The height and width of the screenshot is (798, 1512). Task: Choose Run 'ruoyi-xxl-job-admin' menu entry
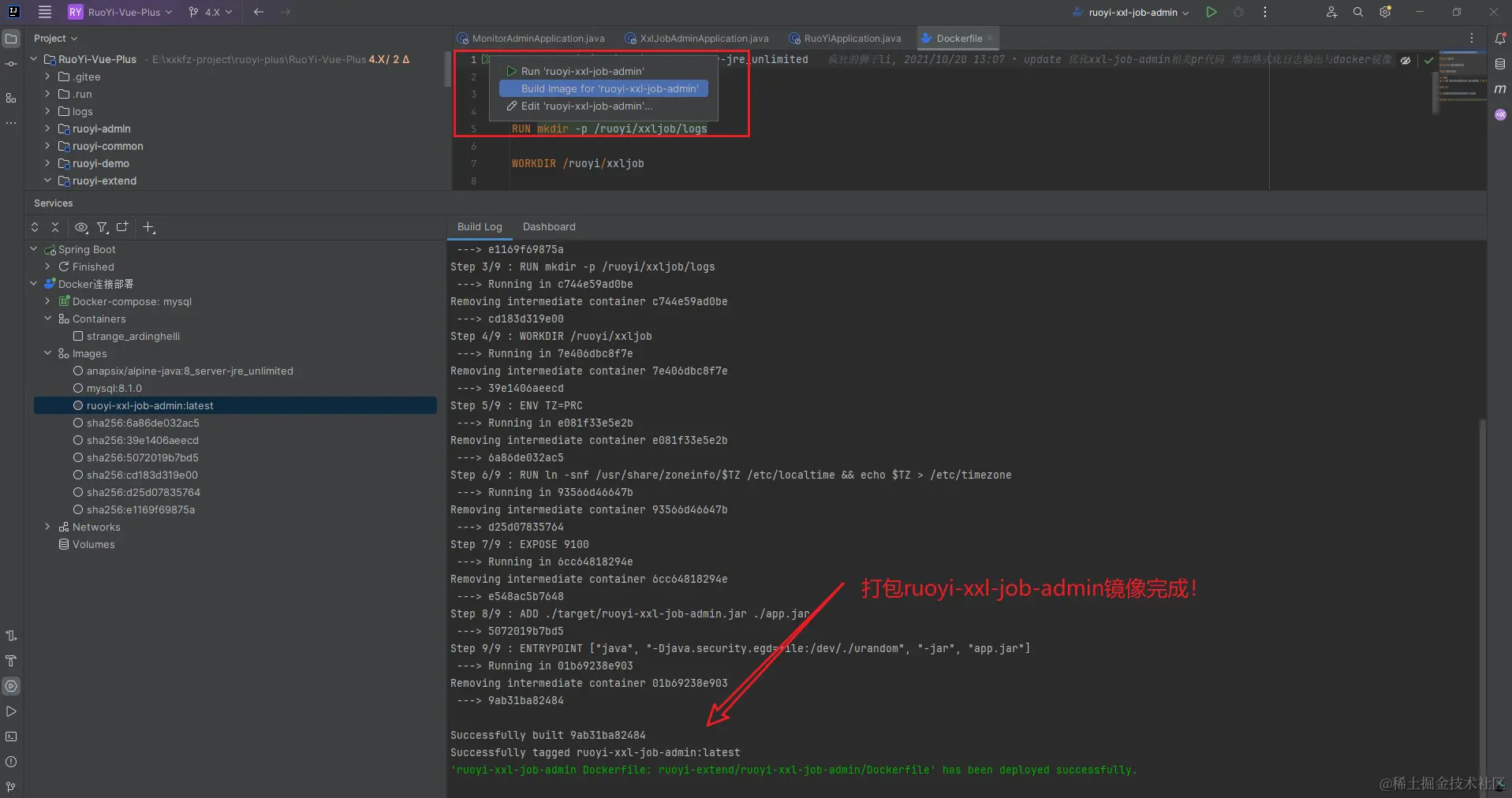[x=603, y=71]
